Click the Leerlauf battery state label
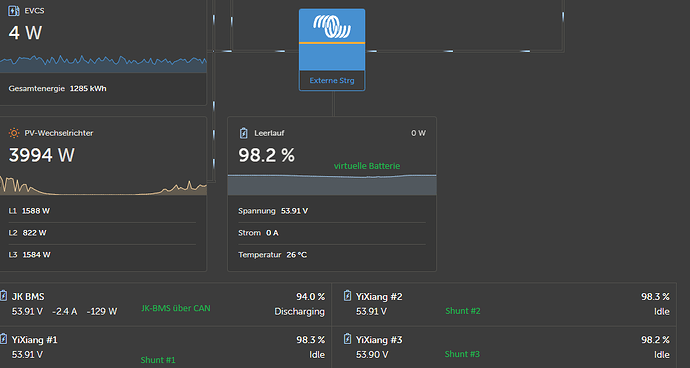Screen dimensions: 690x368 point(269,133)
